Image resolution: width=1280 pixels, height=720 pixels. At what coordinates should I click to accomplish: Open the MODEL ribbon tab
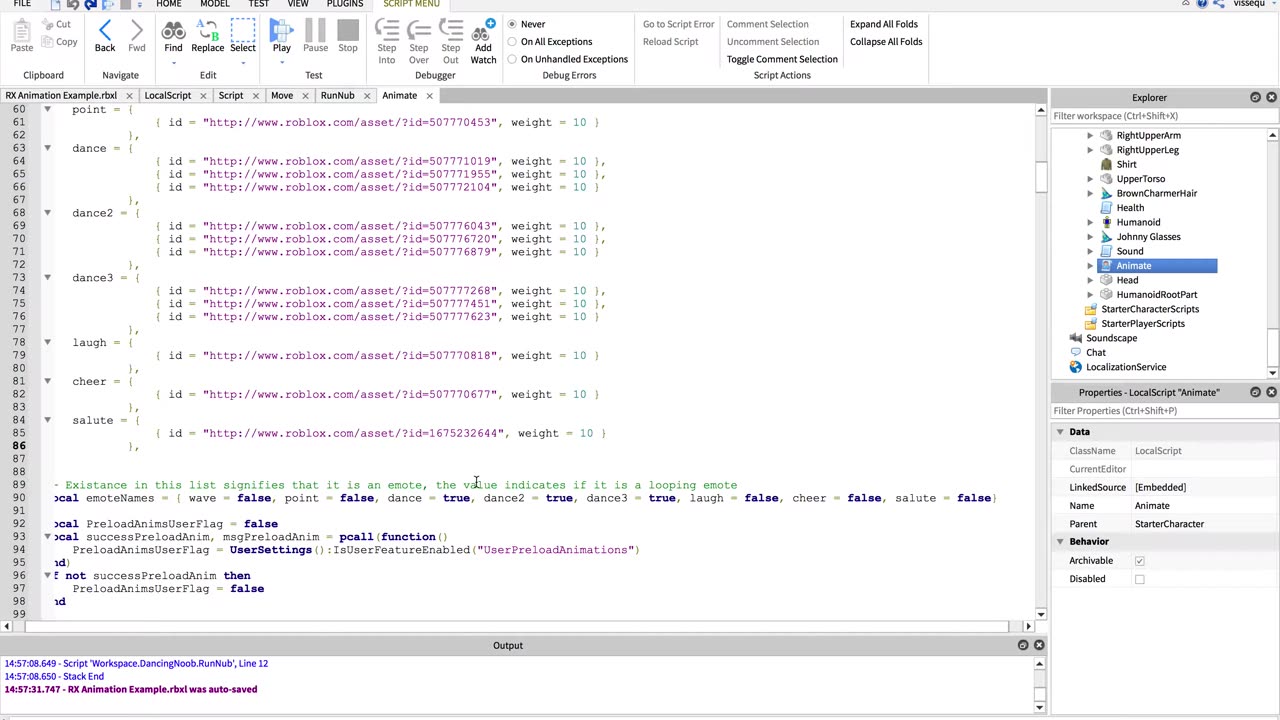pos(215,4)
